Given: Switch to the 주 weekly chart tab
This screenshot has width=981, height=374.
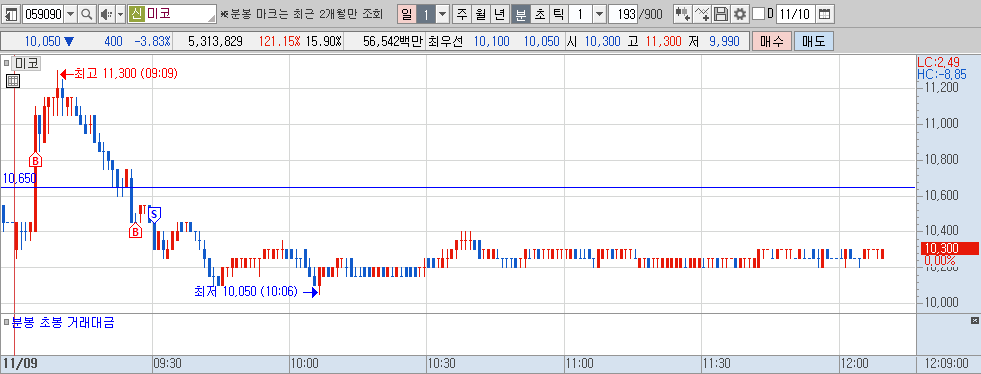Looking at the screenshot, I should pos(462,14).
